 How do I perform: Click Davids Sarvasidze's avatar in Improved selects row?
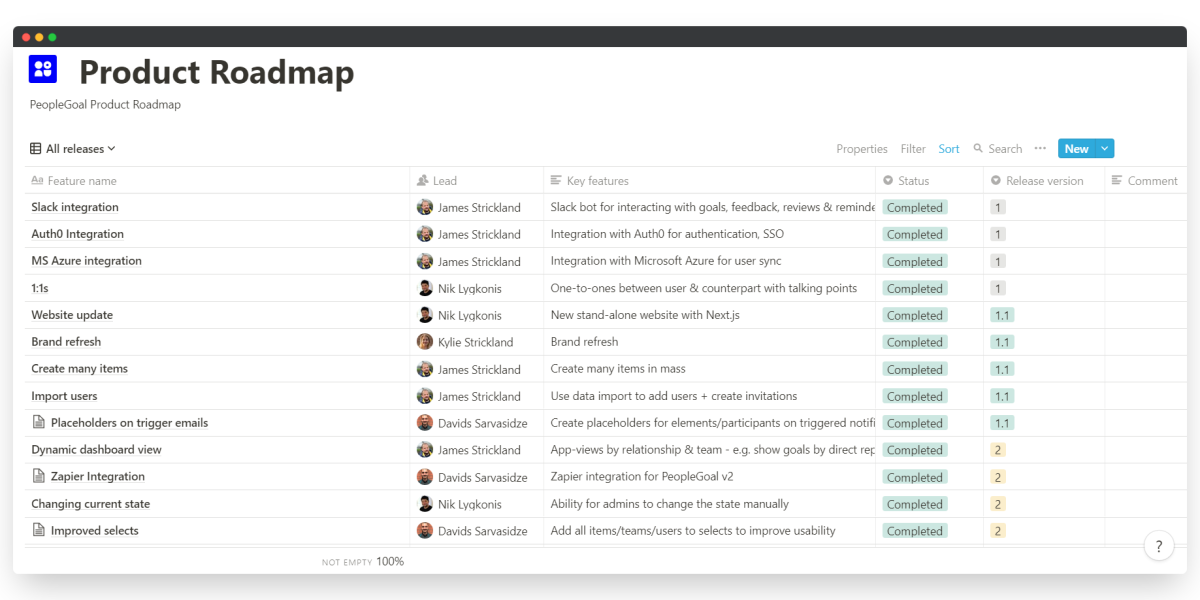(x=425, y=531)
